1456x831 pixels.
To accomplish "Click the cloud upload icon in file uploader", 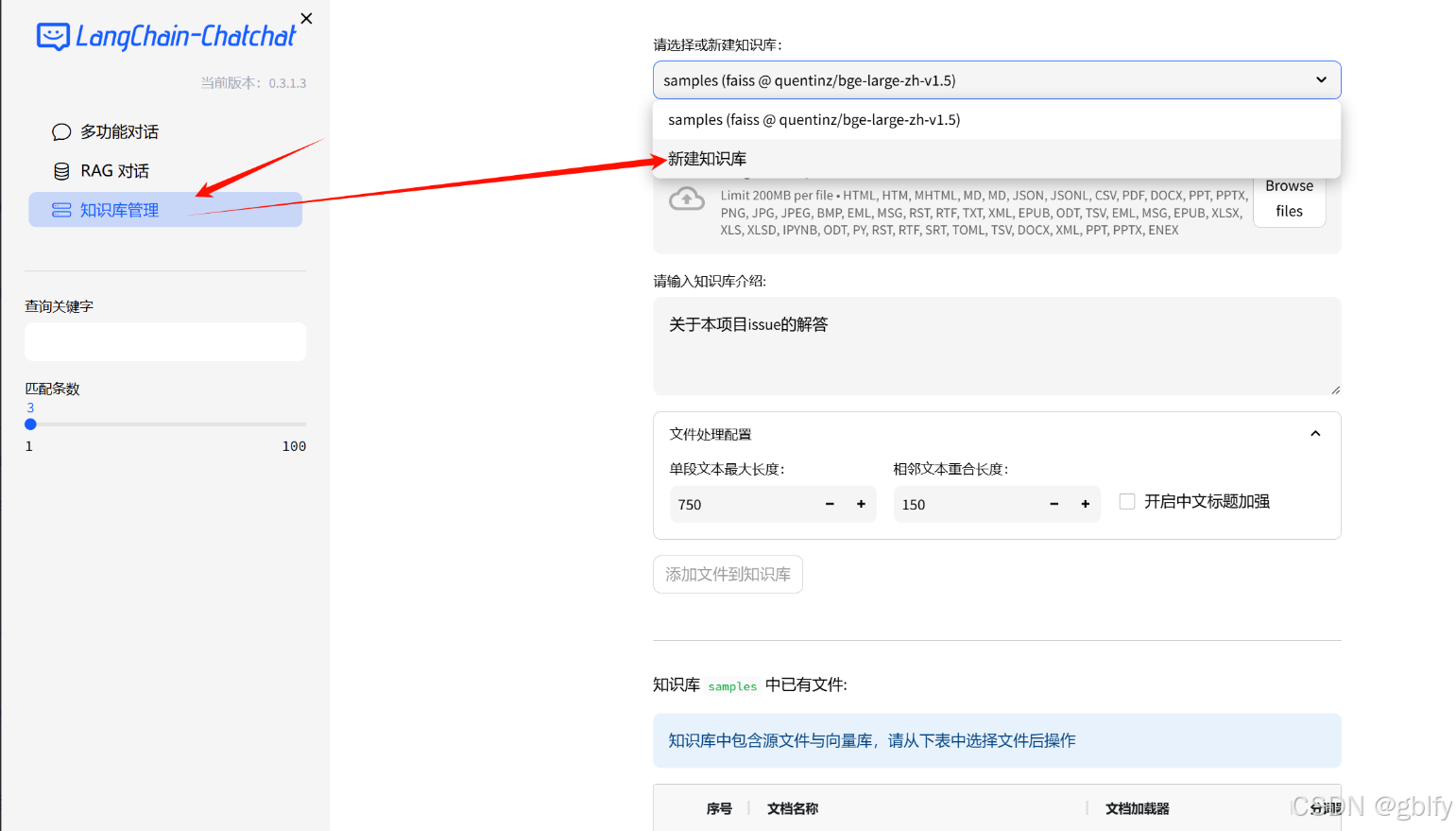I will point(687,199).
